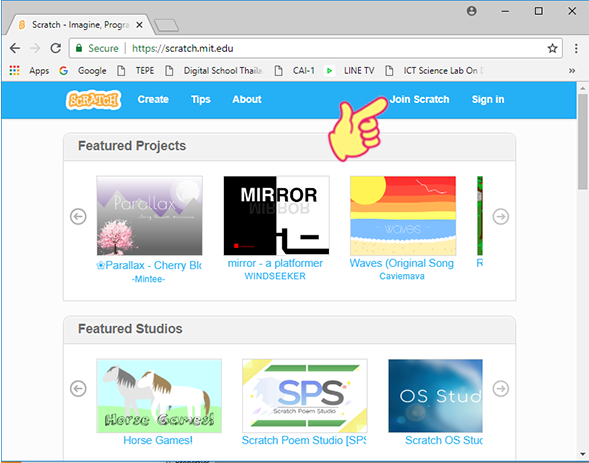Select the Scratch browser tab

[x=80, y=25]
